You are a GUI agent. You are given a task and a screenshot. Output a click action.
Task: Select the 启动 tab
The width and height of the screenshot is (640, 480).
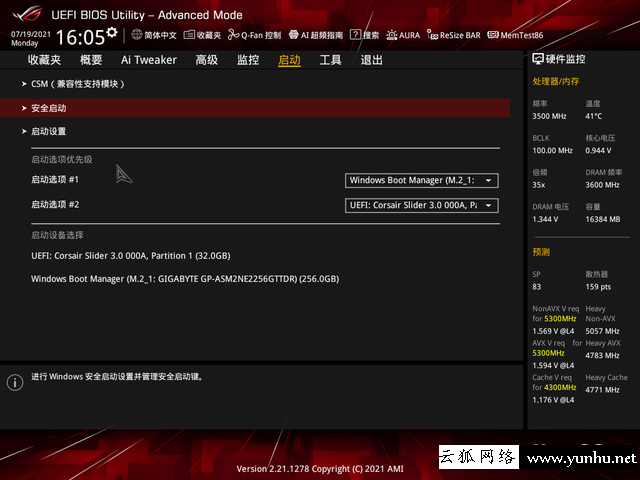pyautogui.click(x=289, y=60)
